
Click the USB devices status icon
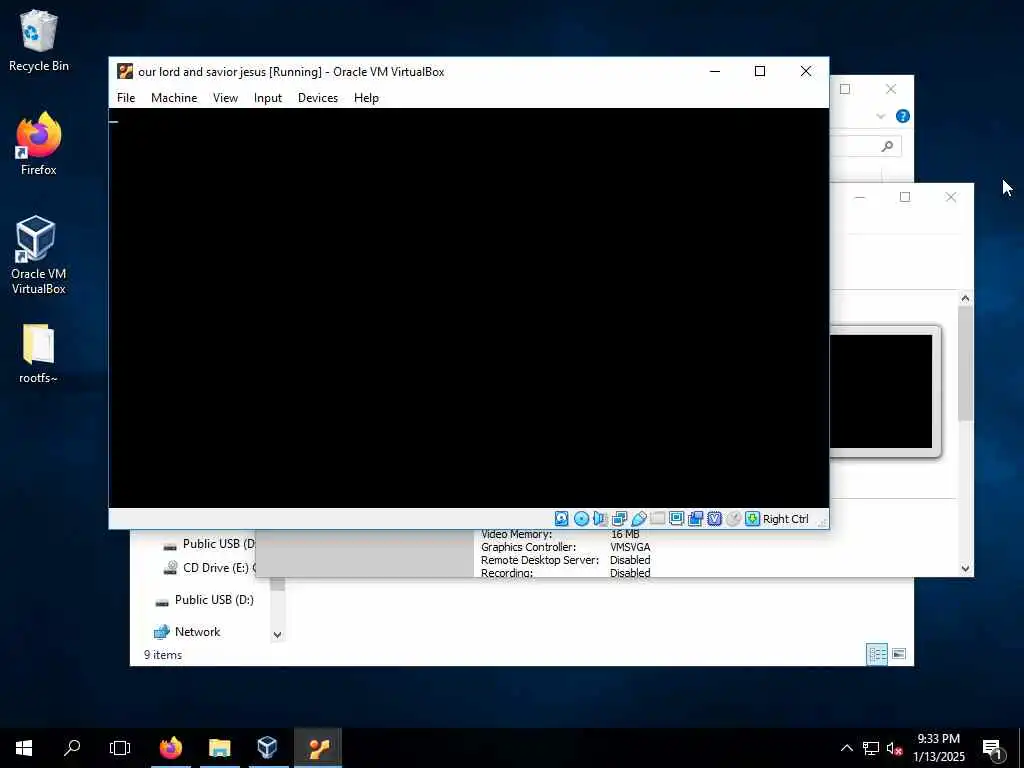point(639,519)
